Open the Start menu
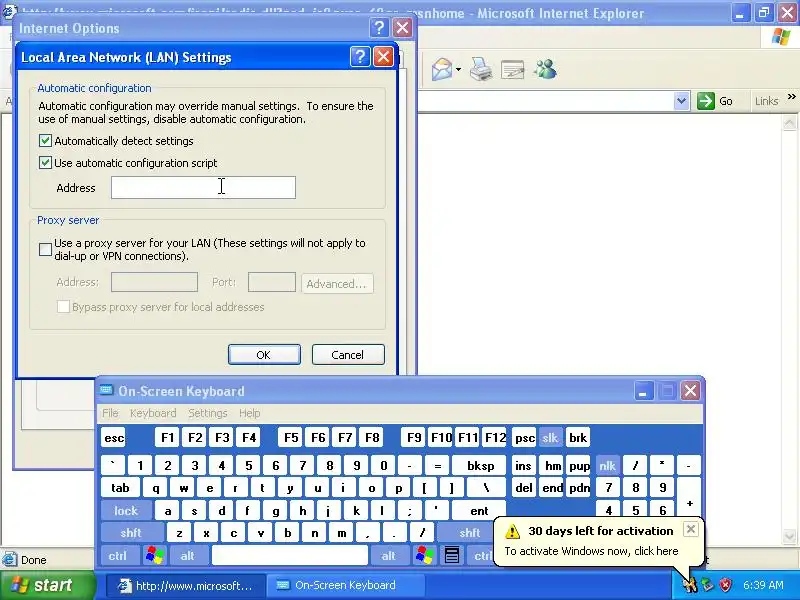 click(47, 585)
